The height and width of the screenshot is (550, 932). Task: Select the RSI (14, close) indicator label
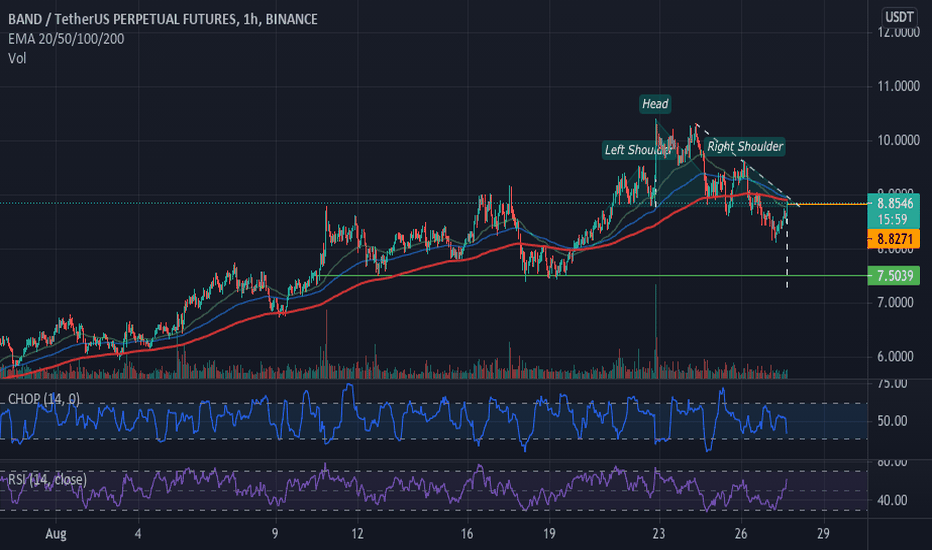[x=48, y=479]
